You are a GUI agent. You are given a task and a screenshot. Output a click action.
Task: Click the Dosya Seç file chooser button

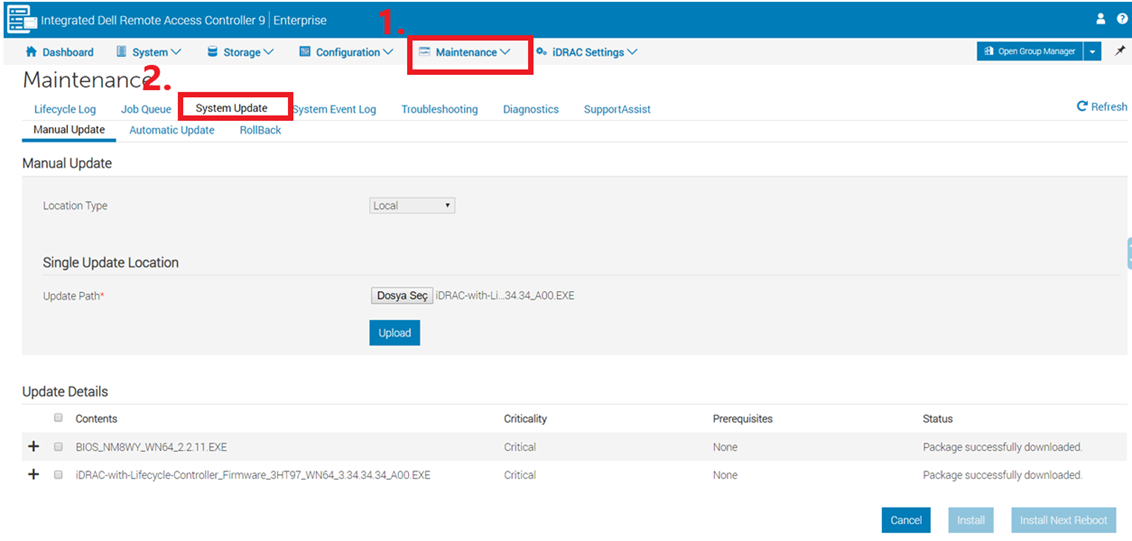click(x=402, y=295)
